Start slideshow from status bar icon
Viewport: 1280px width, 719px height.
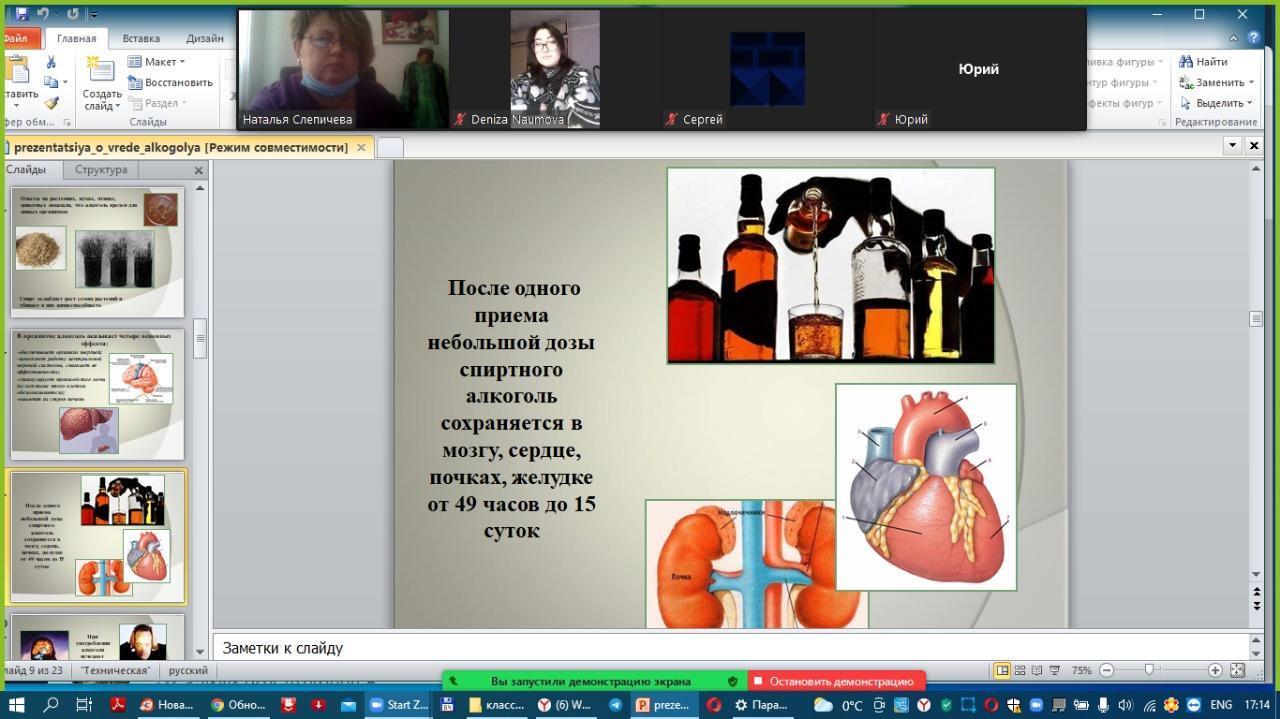[1054, 671]
